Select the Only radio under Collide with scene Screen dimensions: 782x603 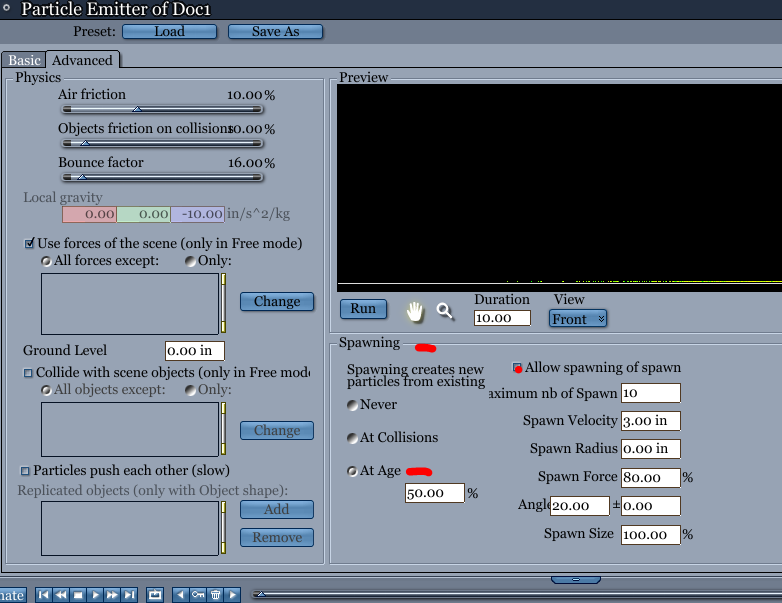[190, 390]
